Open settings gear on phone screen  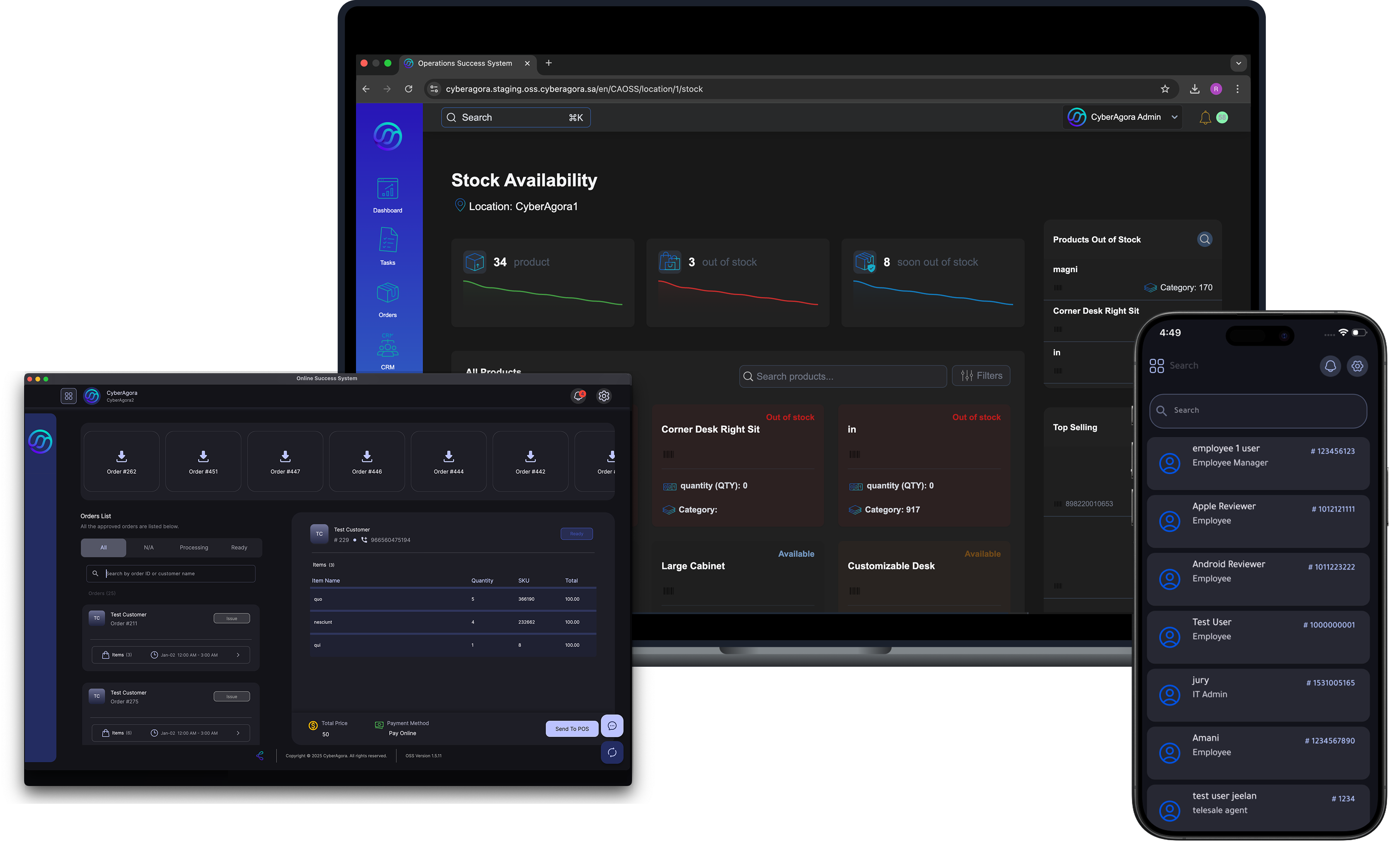click(x=1357, y=366)
